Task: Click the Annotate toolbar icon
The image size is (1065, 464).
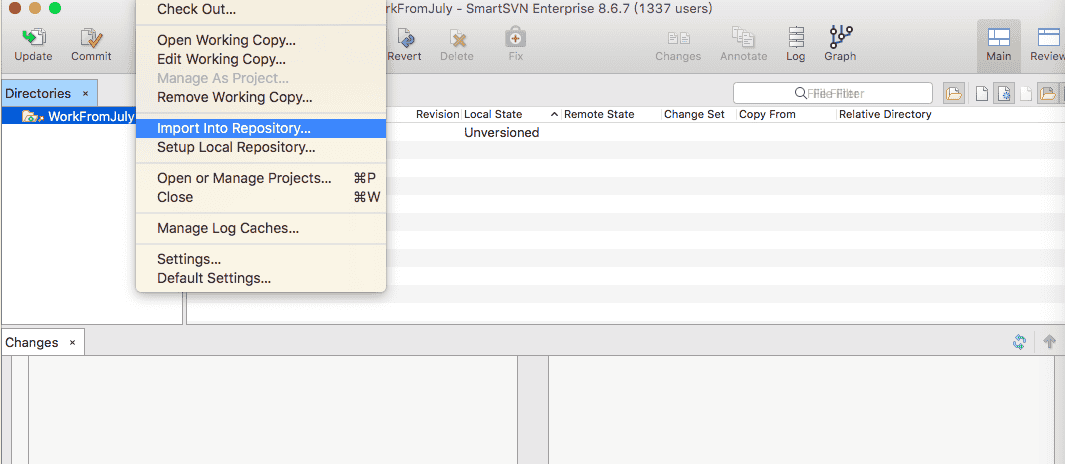Action: pyautogui.click(x=743, y=37)
